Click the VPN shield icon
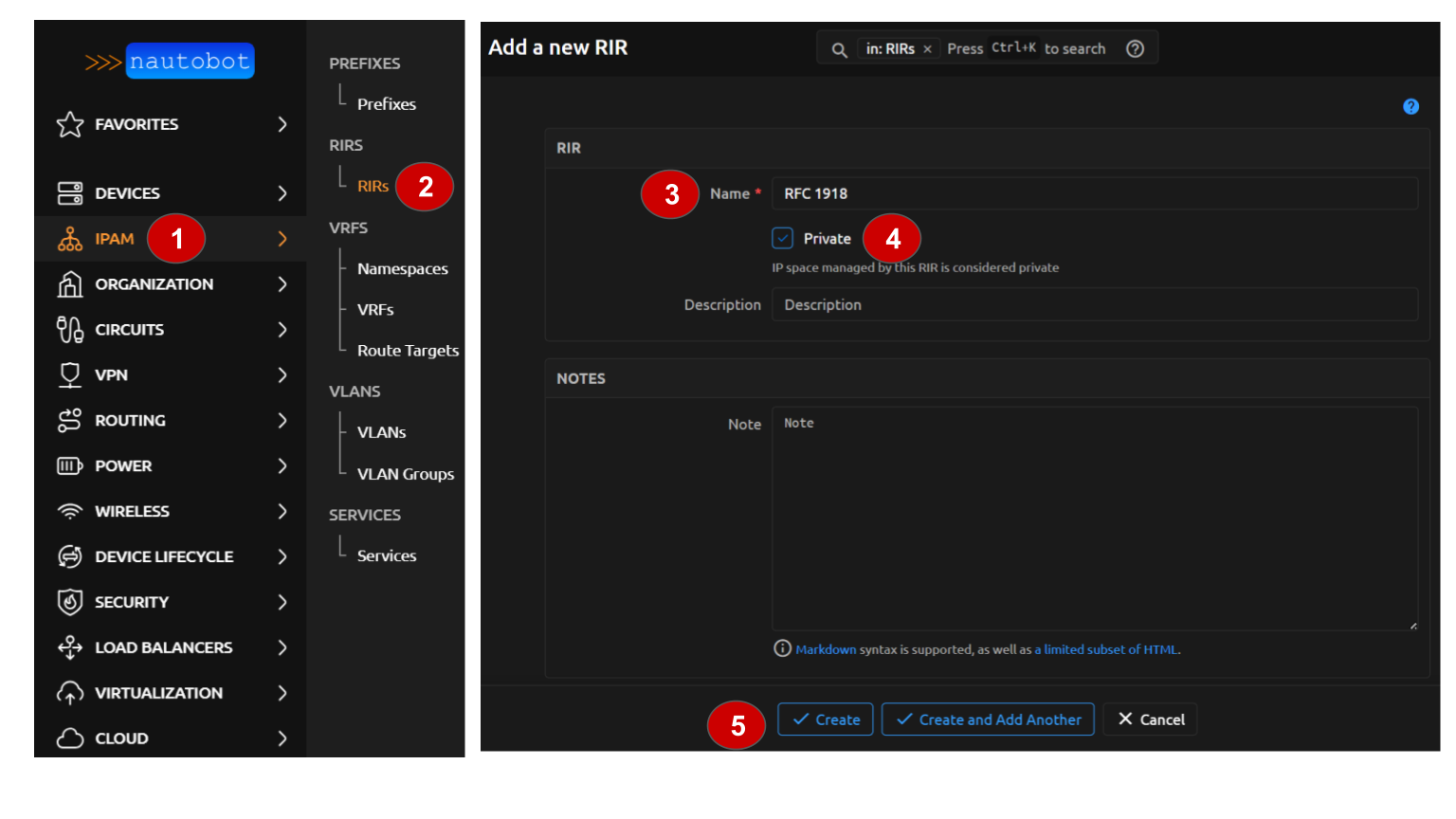This screenshot has height=819, width=1456. [70, 375]
